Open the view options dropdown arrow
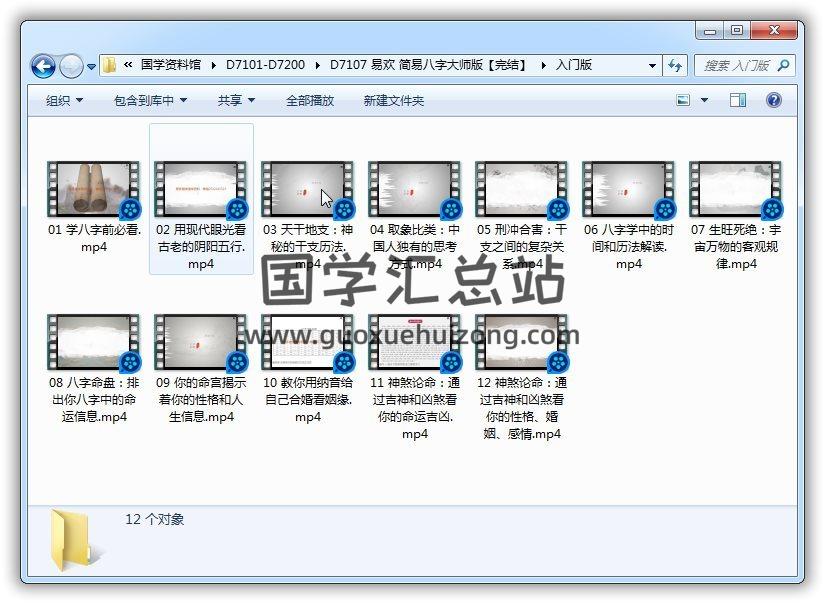Image resolution: width=825 pixels, height=604 pixels. 705,100
